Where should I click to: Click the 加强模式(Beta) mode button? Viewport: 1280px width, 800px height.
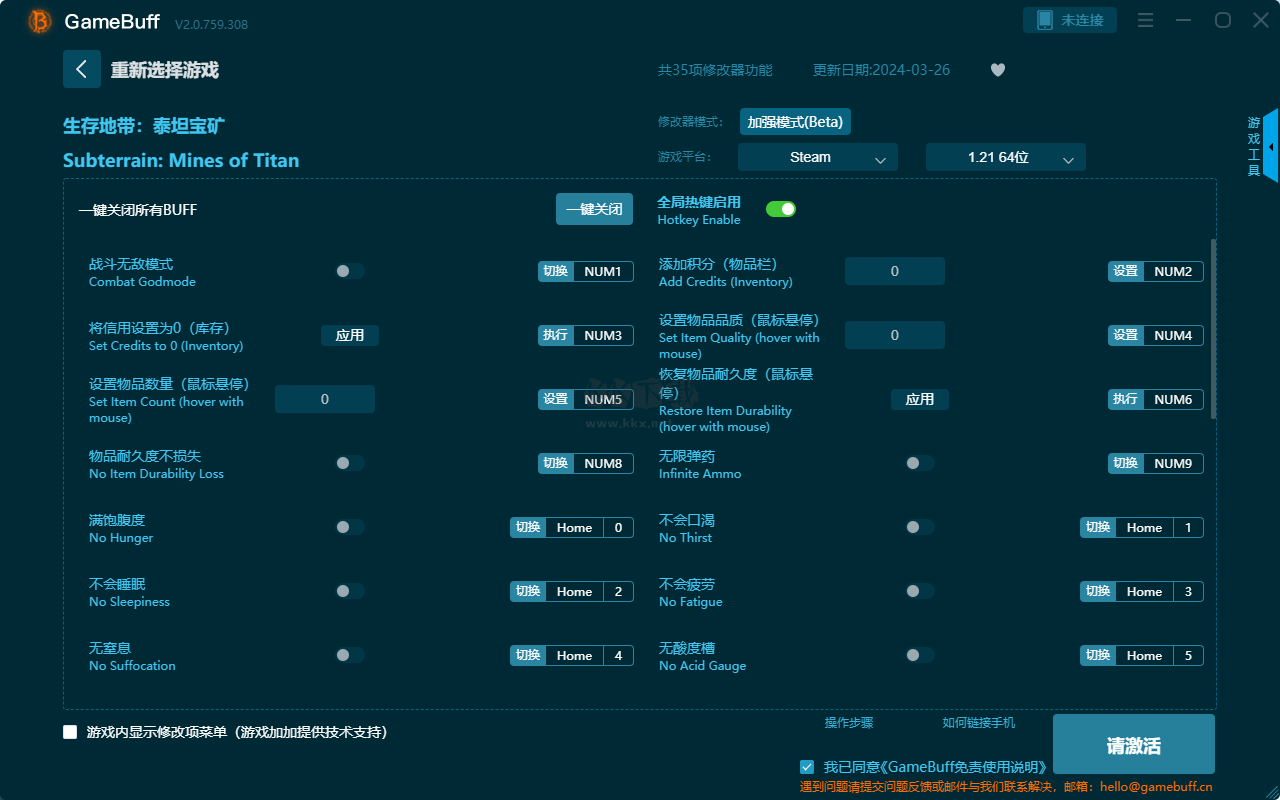(795, 122)
